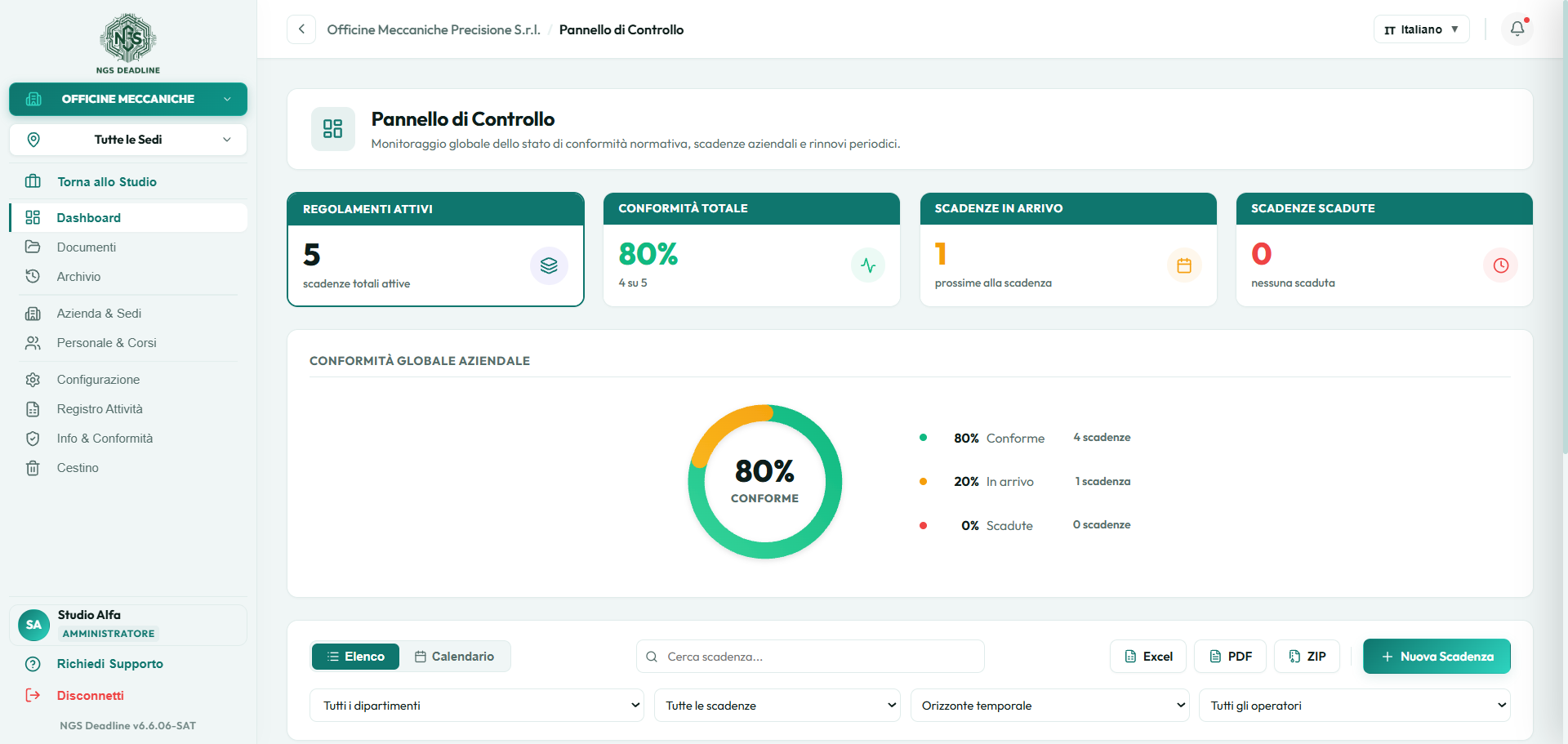The height and width of the screenshot is (744, 1568).
Task: Open the Tutti i dipartimenti filter
Action: pyautogui.click(x=477, y=706)
